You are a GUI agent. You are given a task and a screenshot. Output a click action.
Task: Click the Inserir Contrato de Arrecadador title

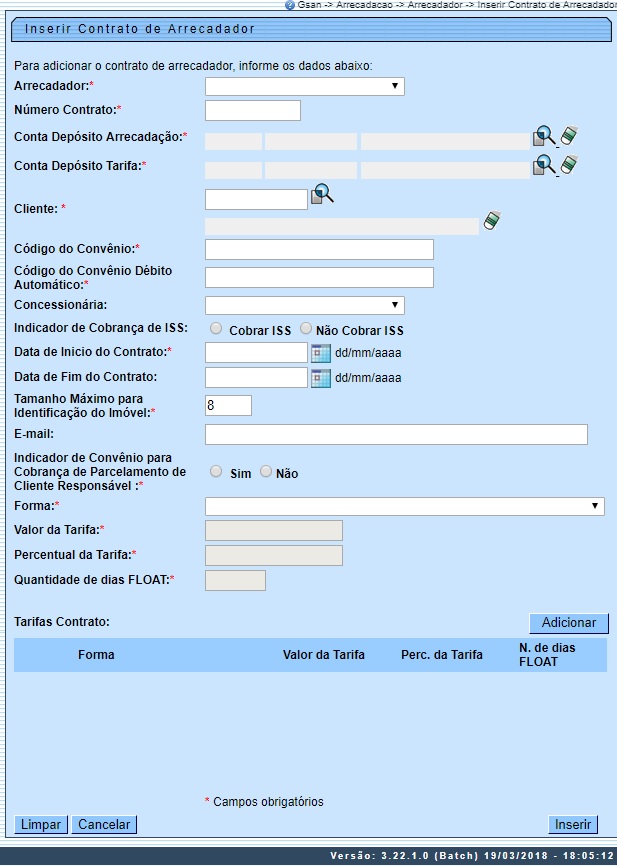click(139, 29)
